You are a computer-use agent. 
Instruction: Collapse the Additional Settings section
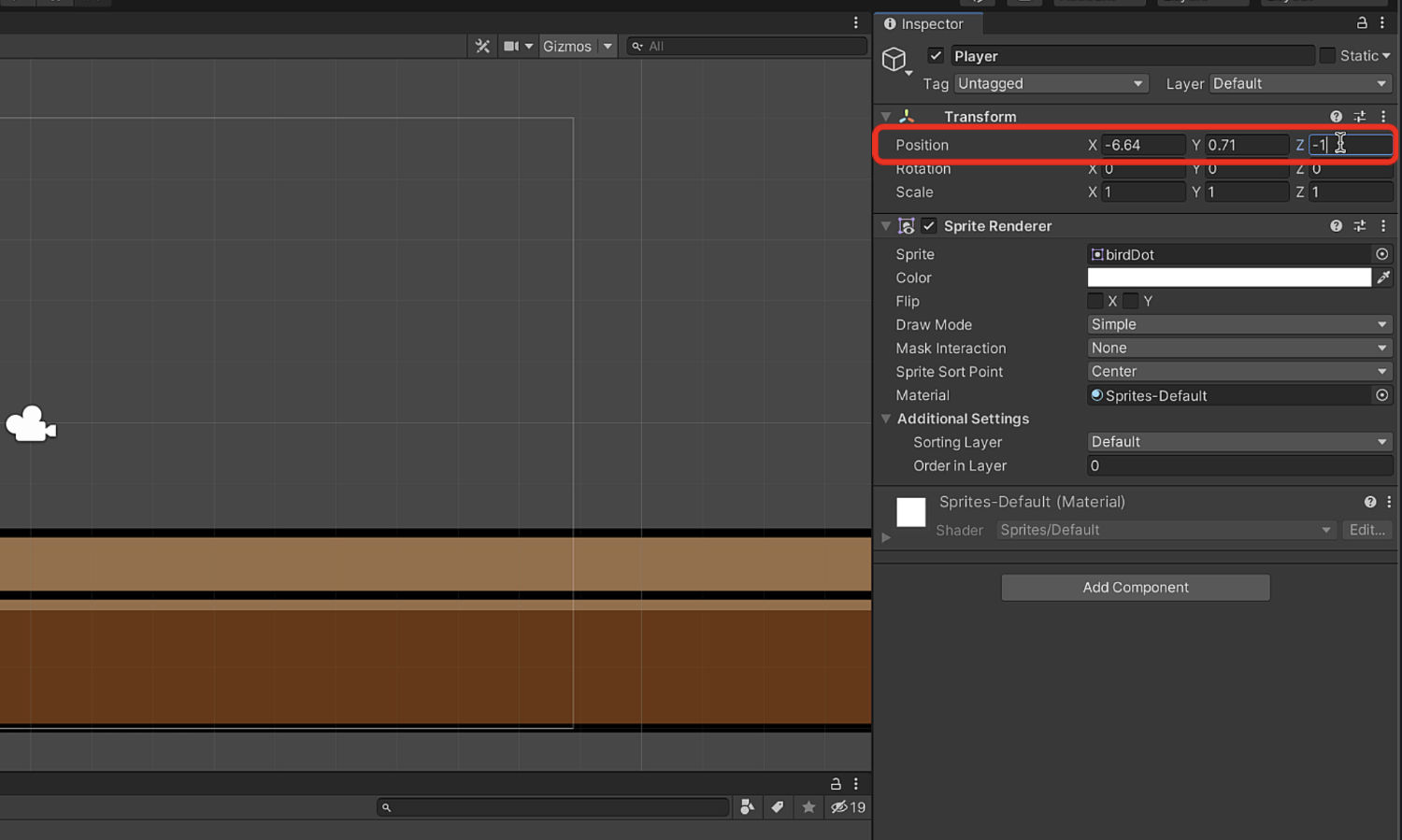886,419
